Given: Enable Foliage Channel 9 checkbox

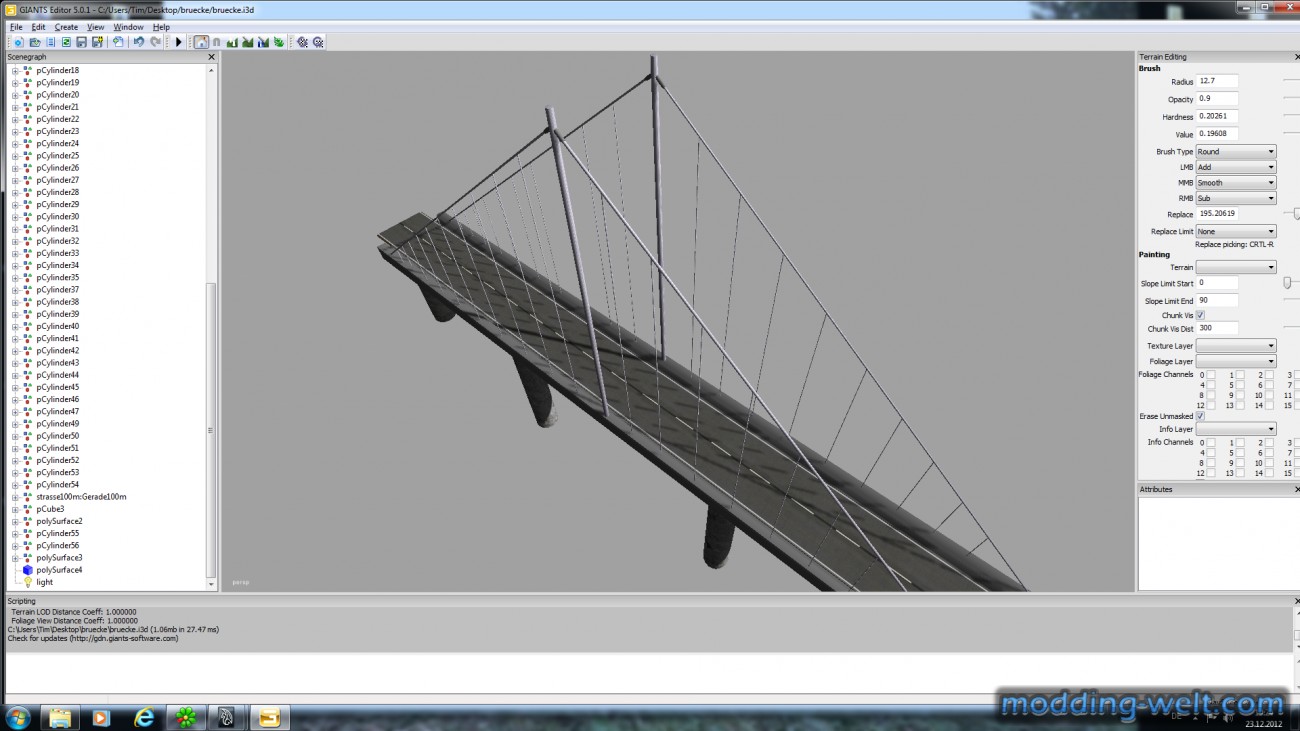Looking at the screenshot, I should 1240,395.
